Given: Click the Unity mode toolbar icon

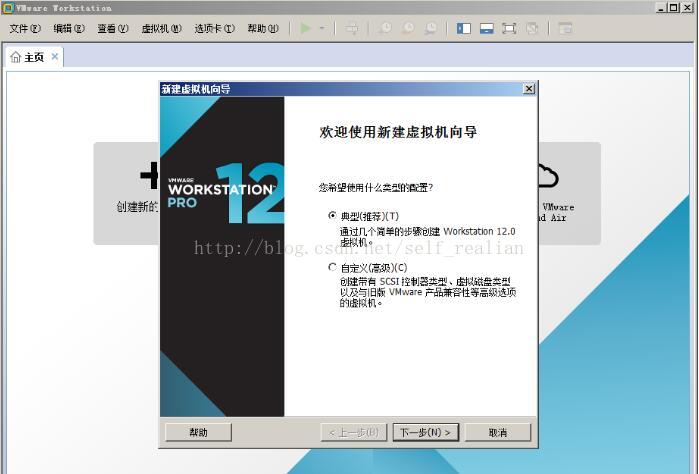Looking at the screenshot, I should 532,29.
